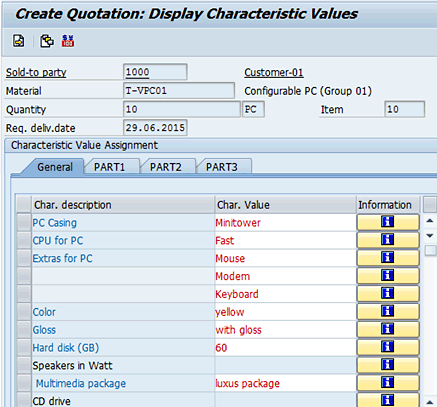Select row marker for Gloss row
The image size is (437, 407).
click(24, 330)
